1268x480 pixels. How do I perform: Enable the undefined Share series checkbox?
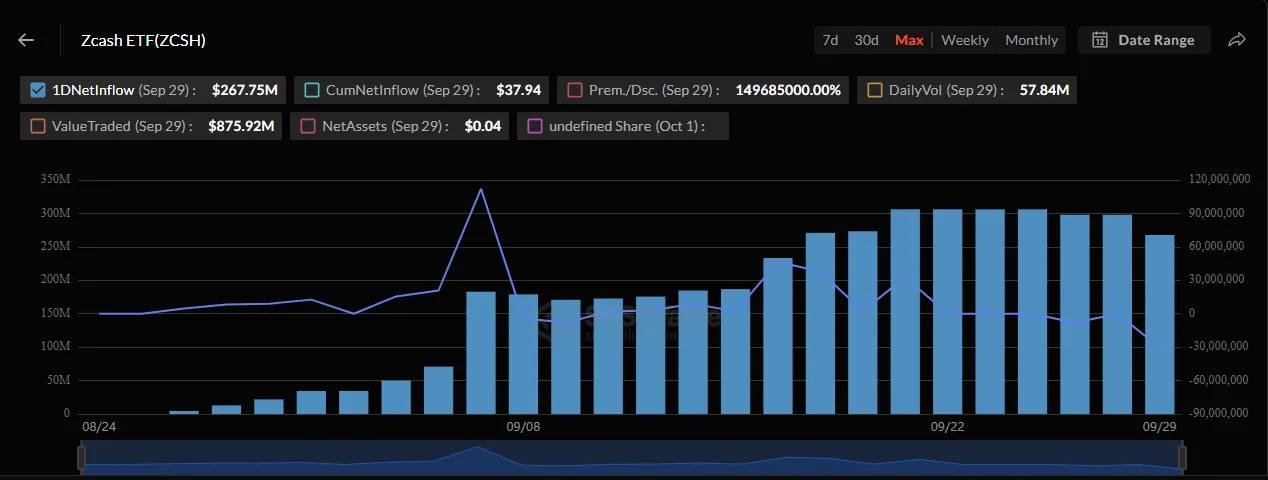pos(535,126)
